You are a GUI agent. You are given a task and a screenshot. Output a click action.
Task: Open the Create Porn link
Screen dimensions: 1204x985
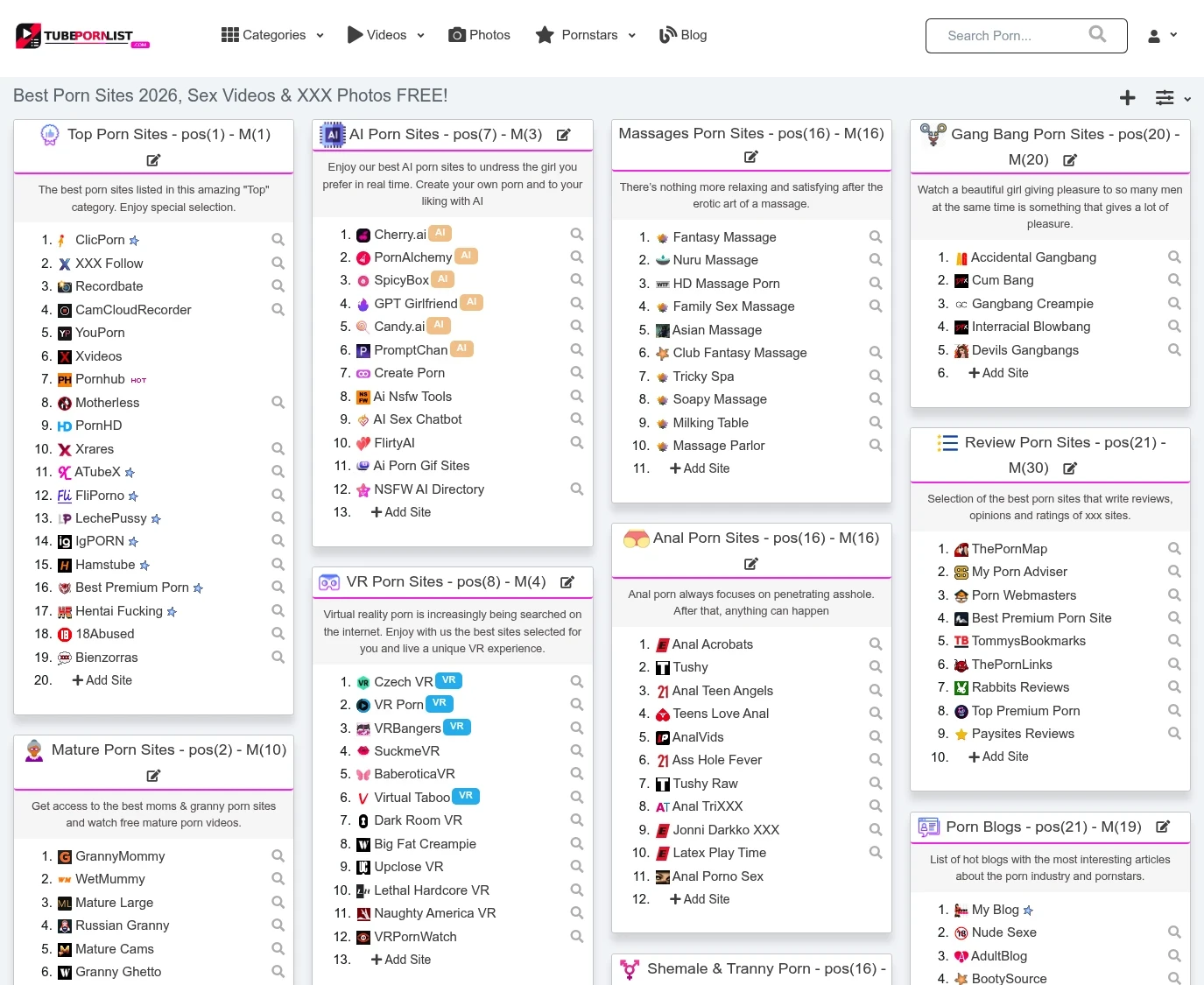(409, 373)
